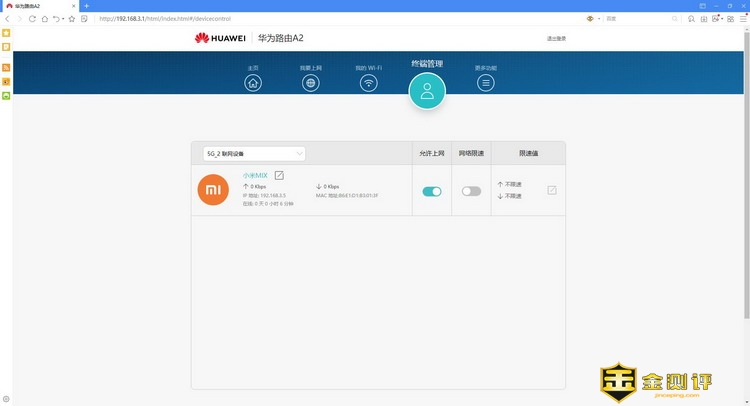The image size is (750, 406).
Task: Toggle 允许上网 switch for 小米MIX
Action: (x=431, y=191)
